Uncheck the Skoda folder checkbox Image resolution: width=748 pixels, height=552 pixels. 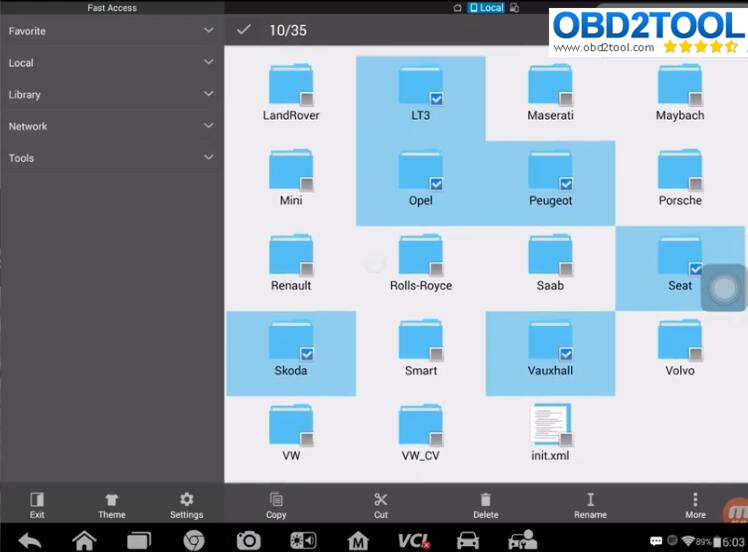(x=307, y=354)
